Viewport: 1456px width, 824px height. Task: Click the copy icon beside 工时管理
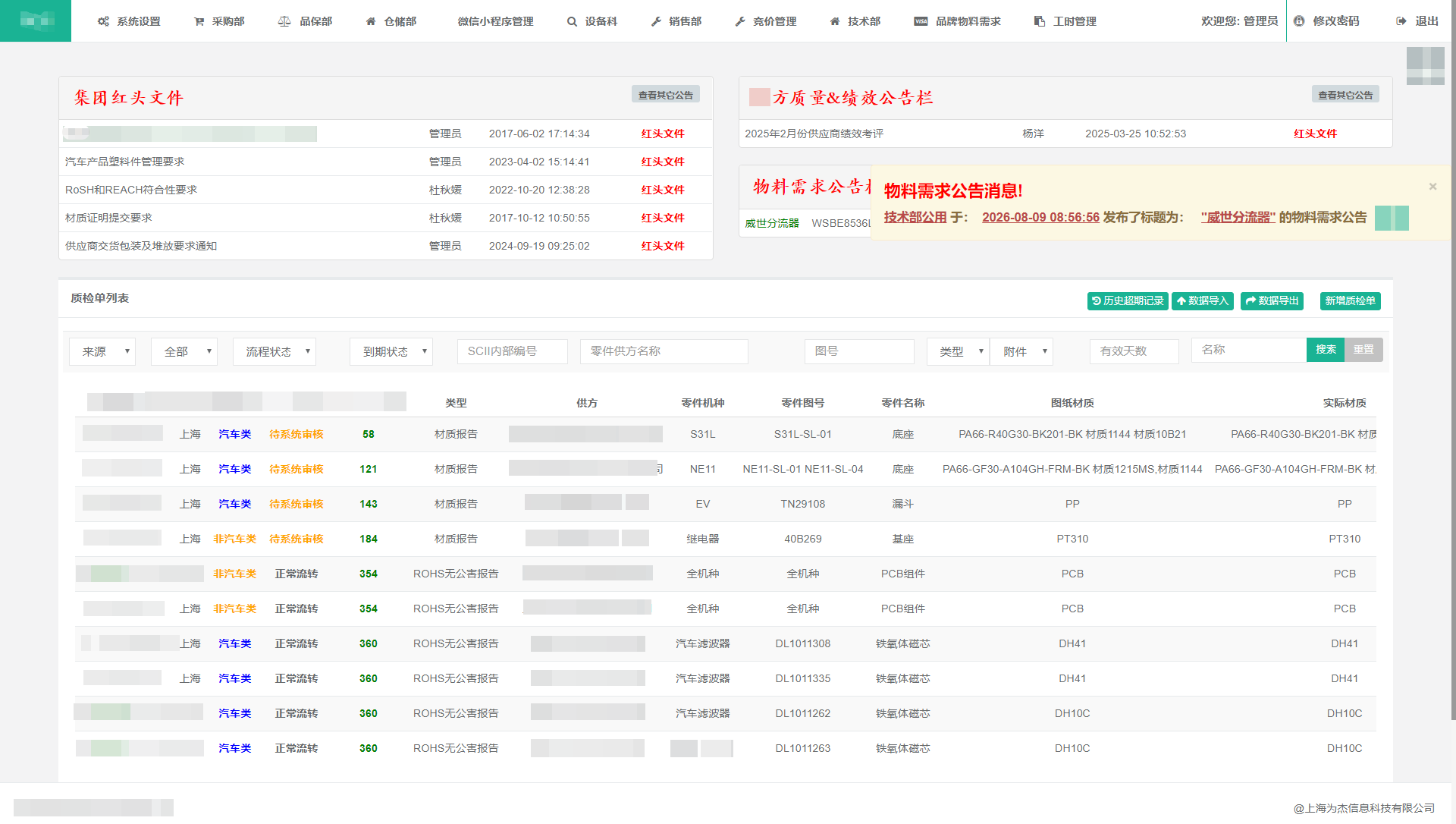(1040, 21)
